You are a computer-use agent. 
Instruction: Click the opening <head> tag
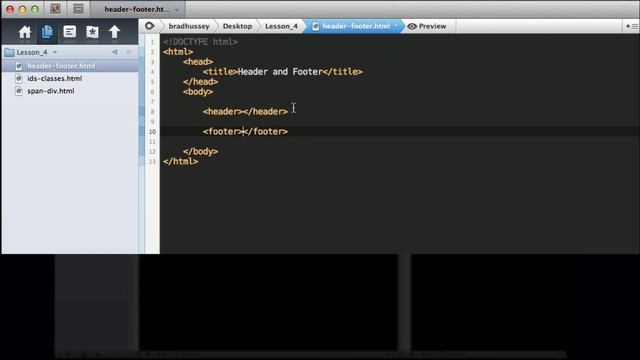tap(198, 62)
